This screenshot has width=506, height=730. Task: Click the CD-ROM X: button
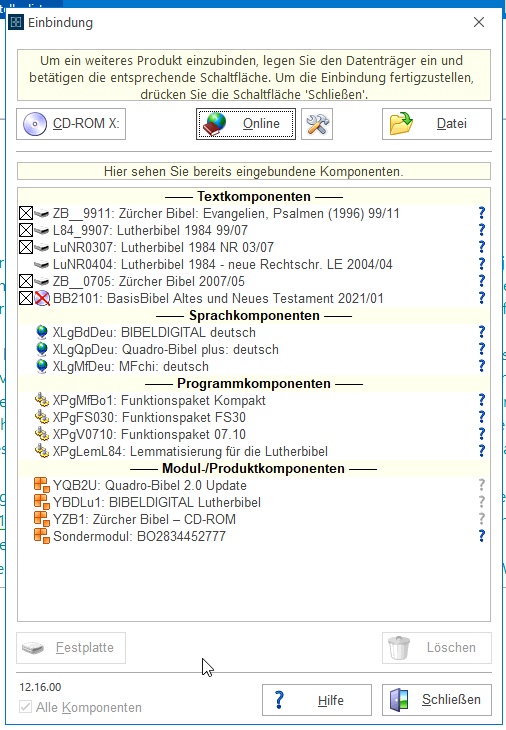(x=71, y=124)
